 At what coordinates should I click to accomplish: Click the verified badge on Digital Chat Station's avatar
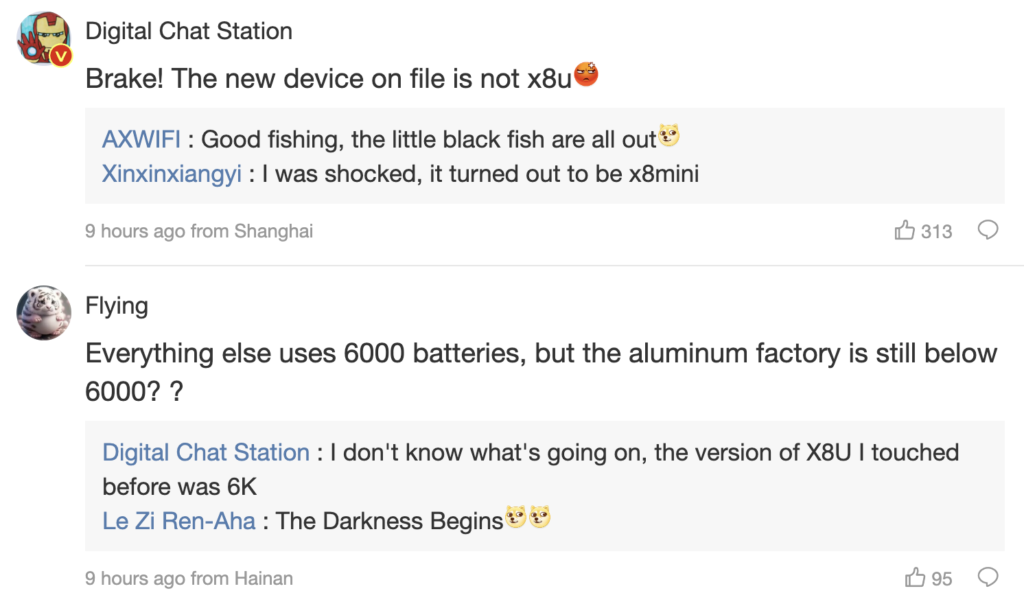pos(61,56)
